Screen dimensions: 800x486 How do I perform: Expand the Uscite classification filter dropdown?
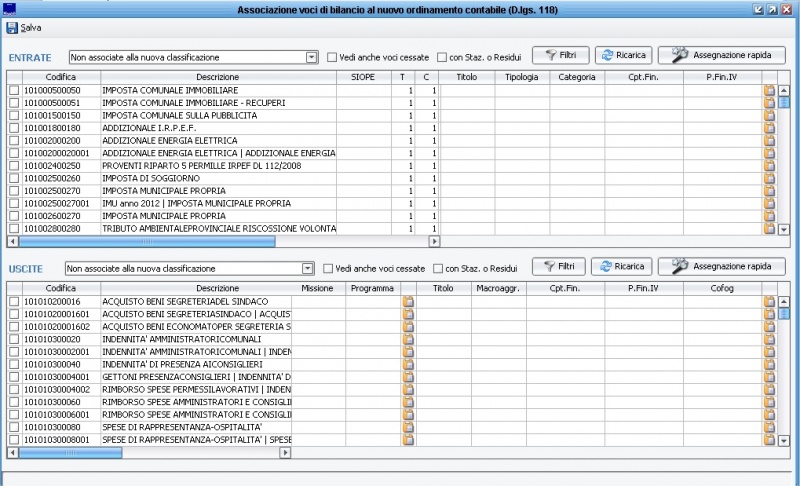(x=308, y=268)
